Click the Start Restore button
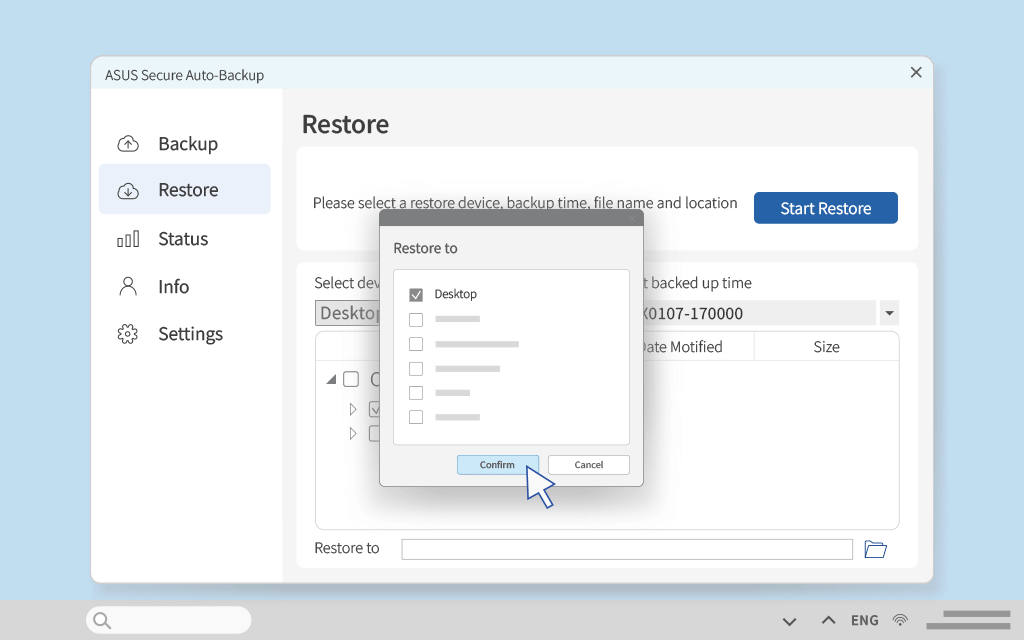The image size is (1024, 640). (825, 208)
